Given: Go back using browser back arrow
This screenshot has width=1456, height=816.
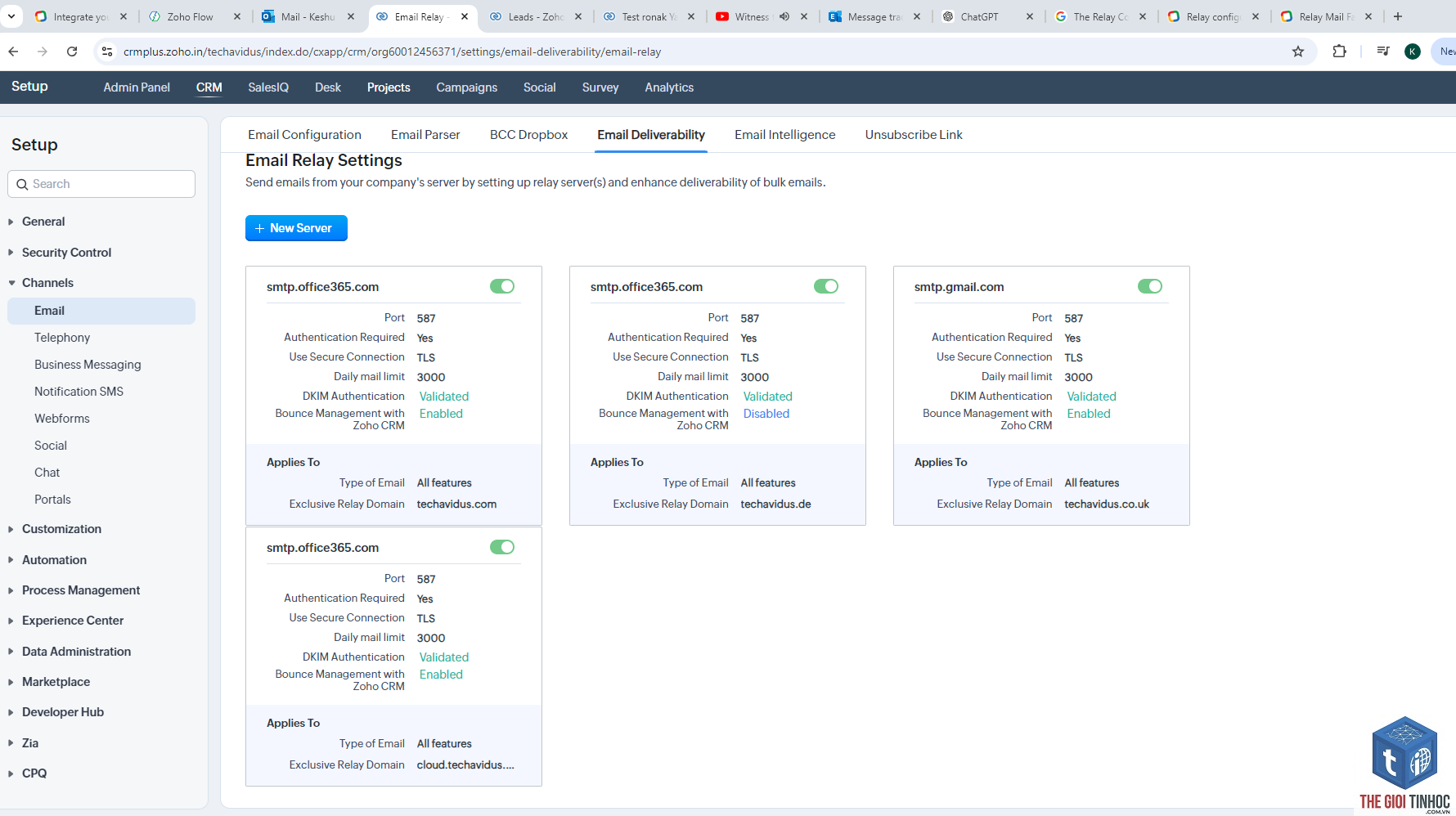Looking at the screenshot, I should (13, 52).
